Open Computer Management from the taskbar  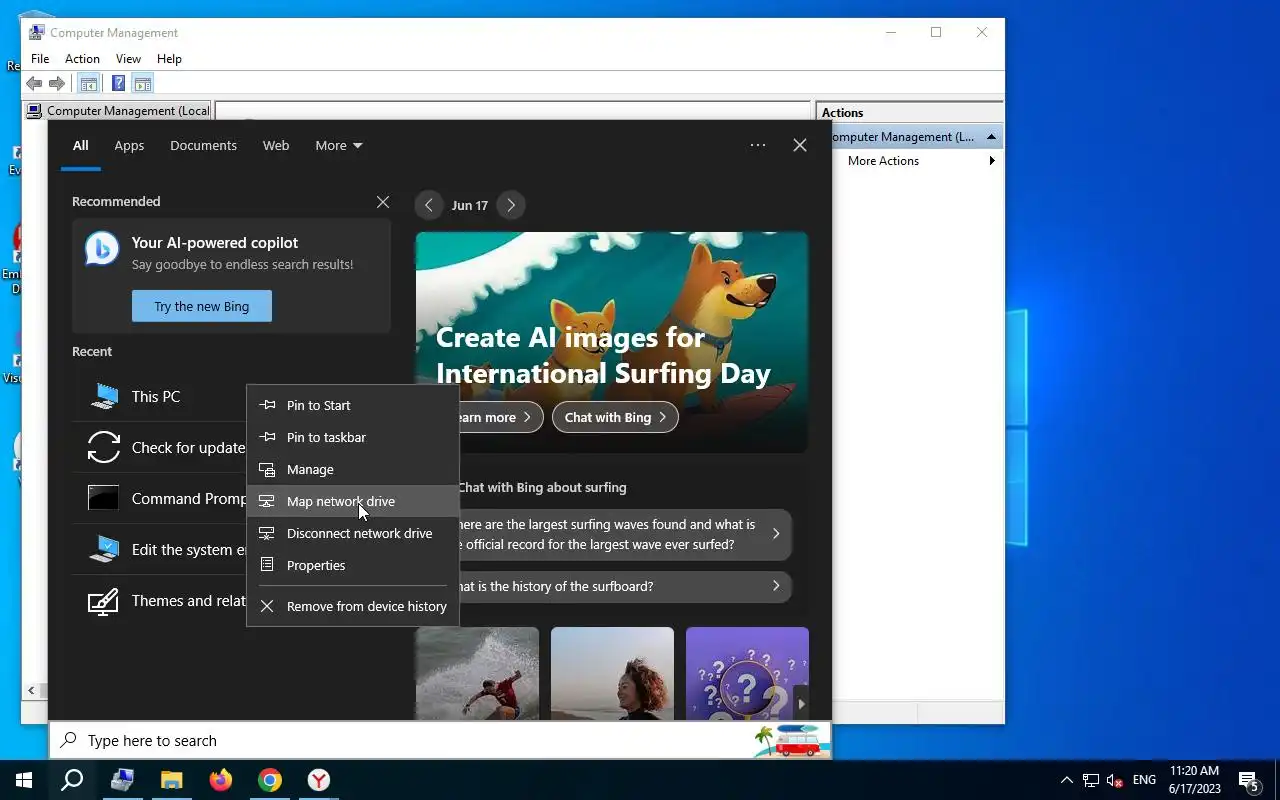(122, 780)
